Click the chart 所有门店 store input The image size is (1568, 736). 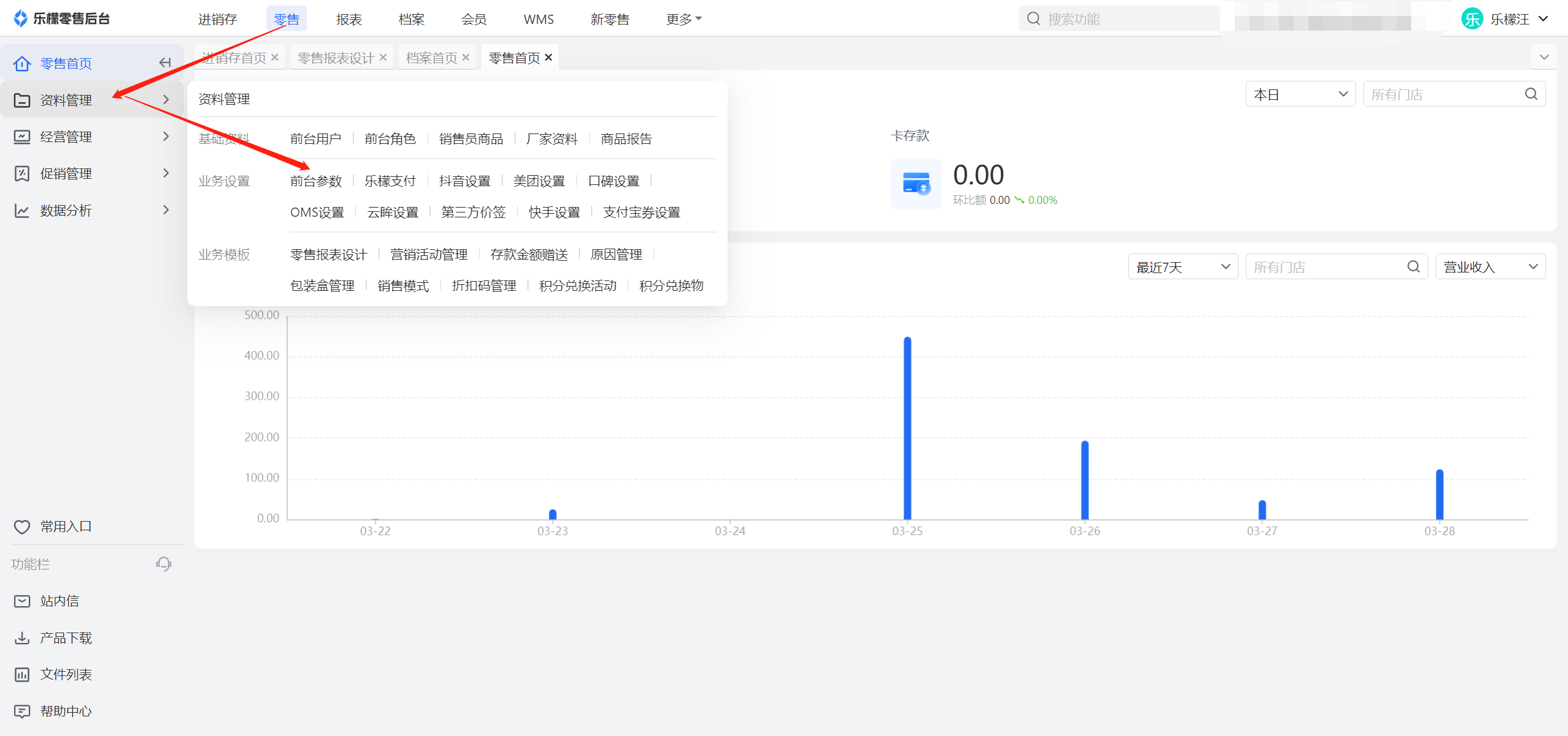1336,267
